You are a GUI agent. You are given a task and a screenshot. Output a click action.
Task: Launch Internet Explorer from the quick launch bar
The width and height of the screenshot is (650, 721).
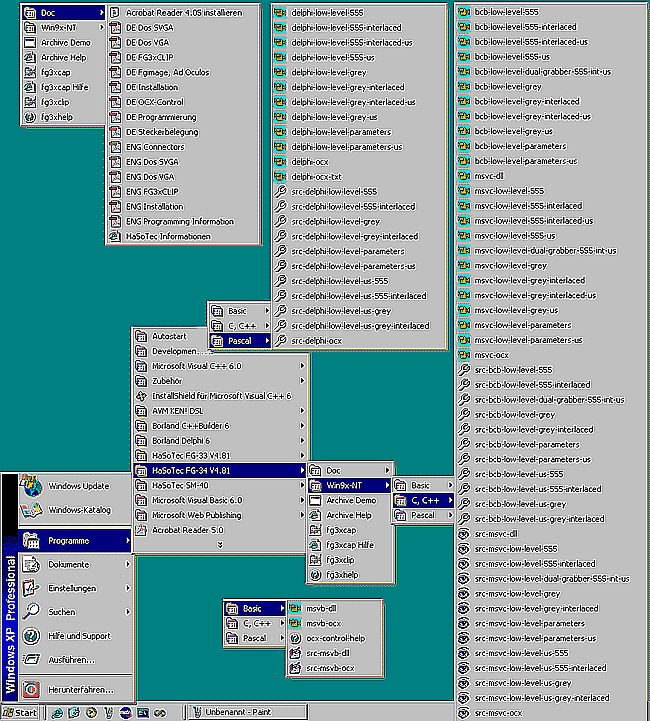59,713
